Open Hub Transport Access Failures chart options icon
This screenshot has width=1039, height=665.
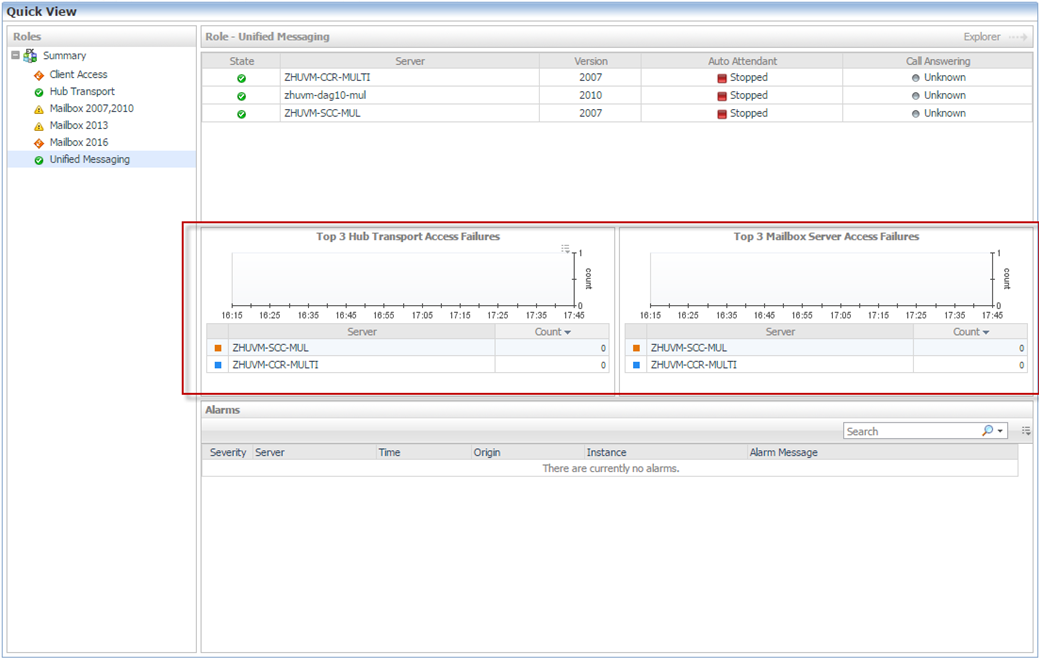pyautogui.click(x=565, y=248)
